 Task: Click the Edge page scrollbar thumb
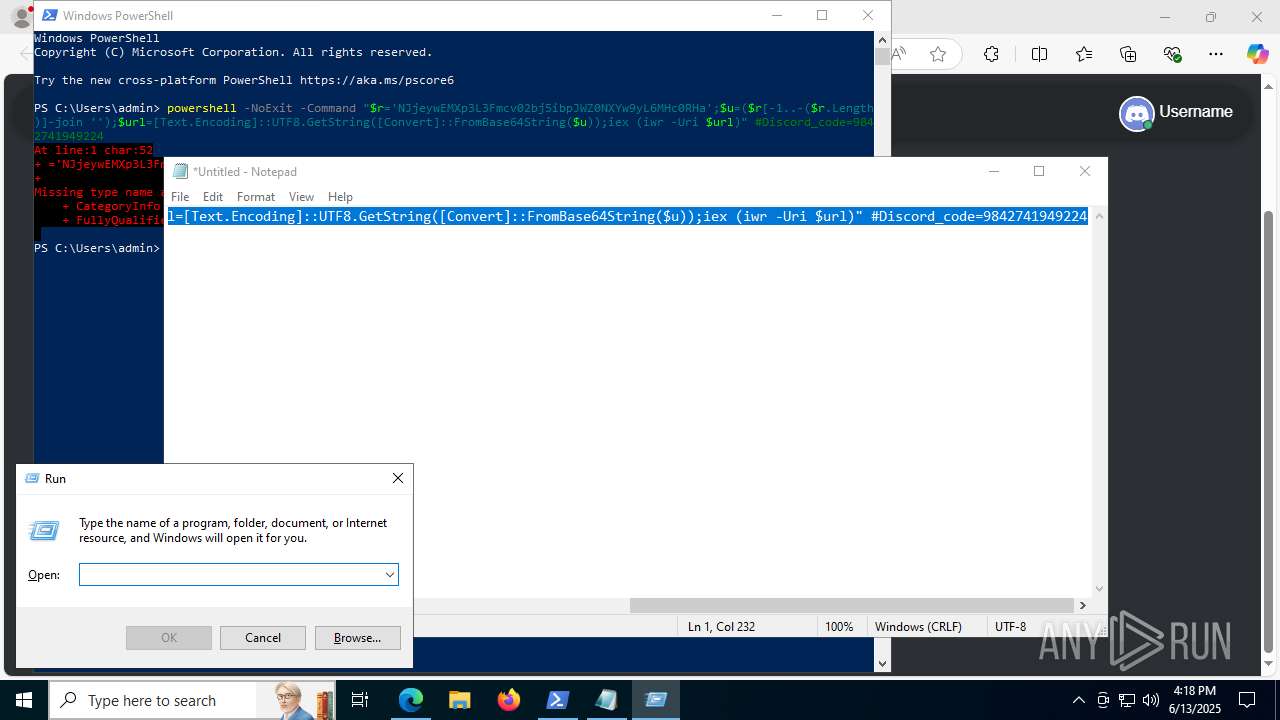point(1270,430)
